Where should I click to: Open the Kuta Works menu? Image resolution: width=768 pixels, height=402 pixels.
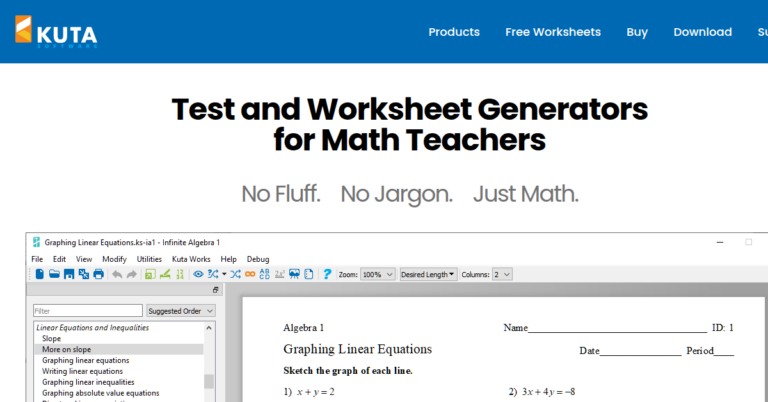coord(191,259)
